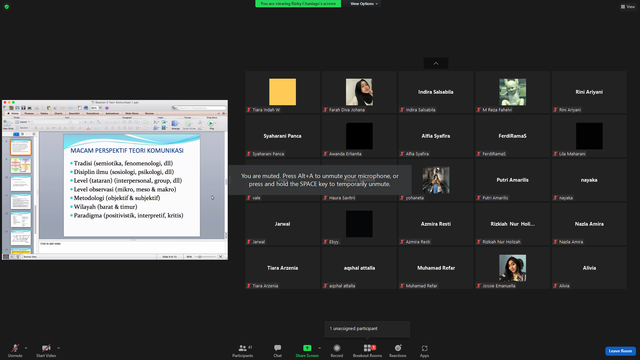Open the Review tab in PowerPoint
640x360 pixels.
[x=149, y=113]
